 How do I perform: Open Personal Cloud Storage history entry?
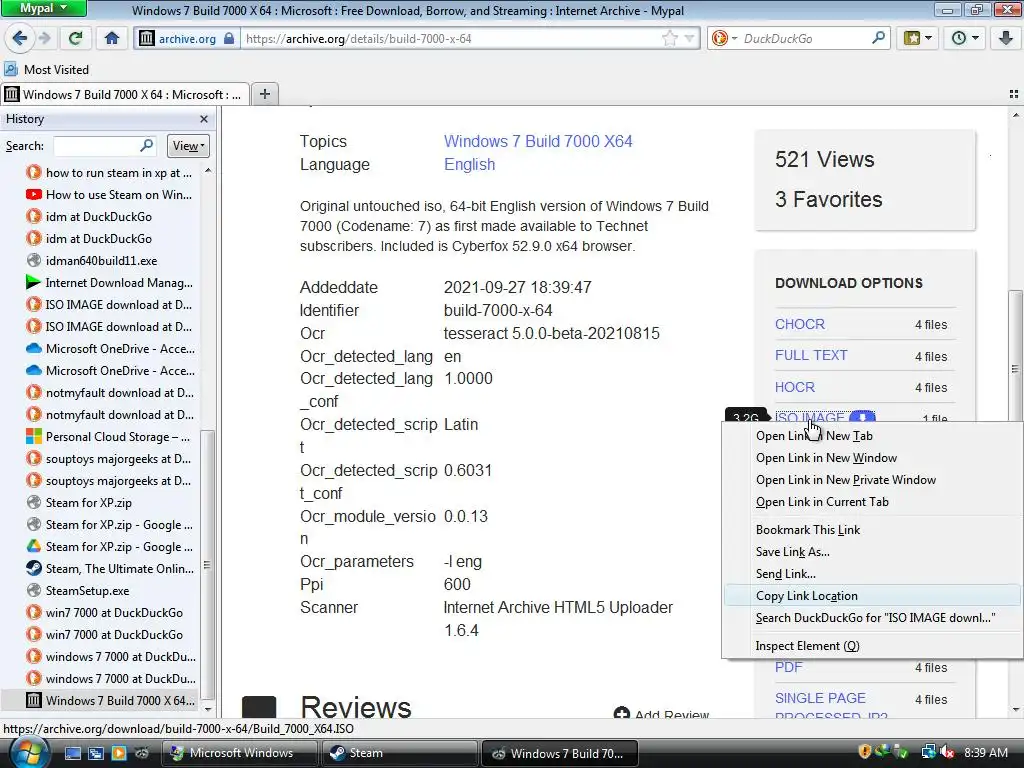(x=109, y=437)
